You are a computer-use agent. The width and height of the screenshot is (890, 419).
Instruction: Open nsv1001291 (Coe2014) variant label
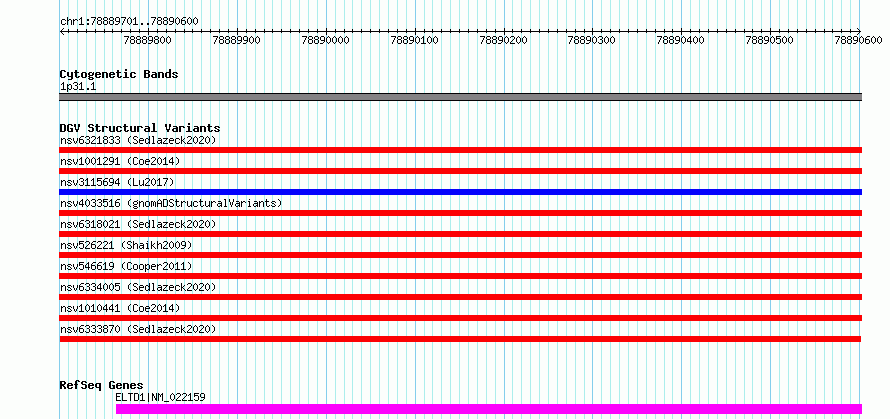click(x=120, y=161)
